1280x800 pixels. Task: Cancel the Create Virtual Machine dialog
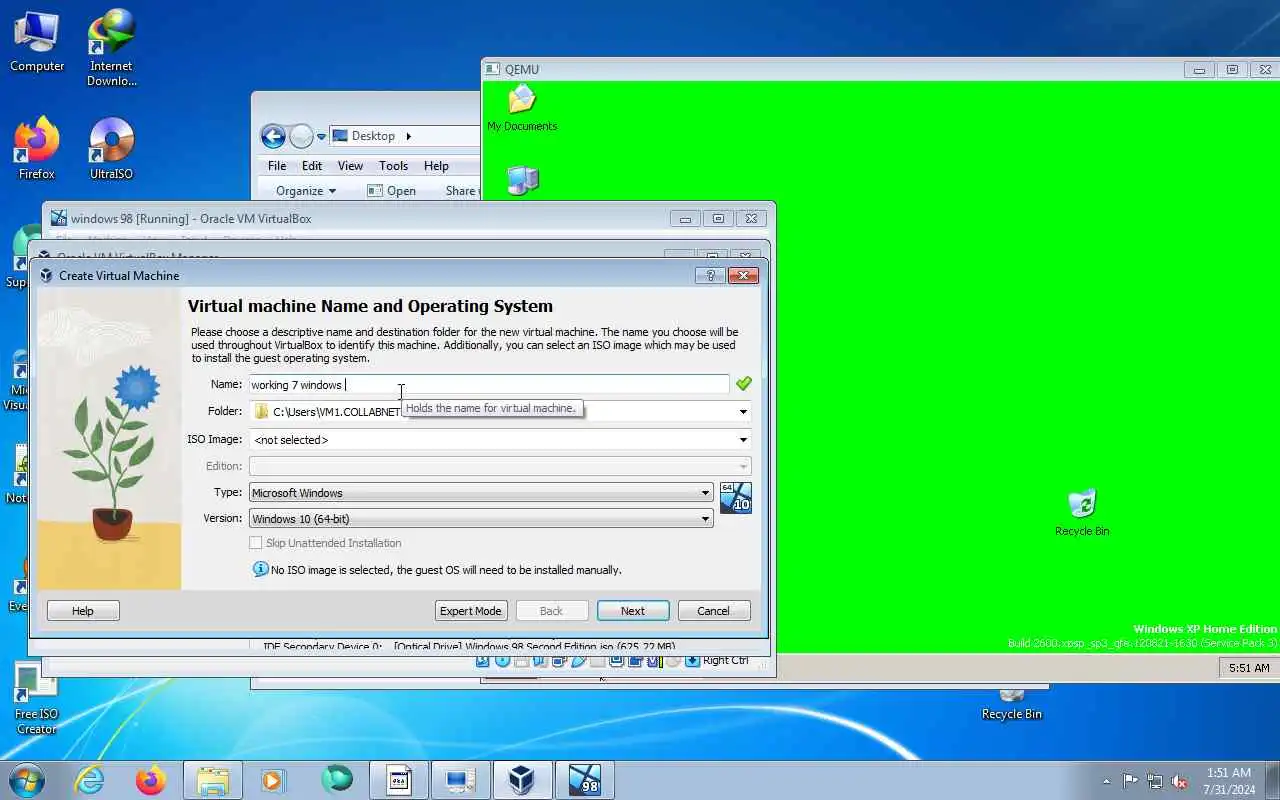pos(713,611)
